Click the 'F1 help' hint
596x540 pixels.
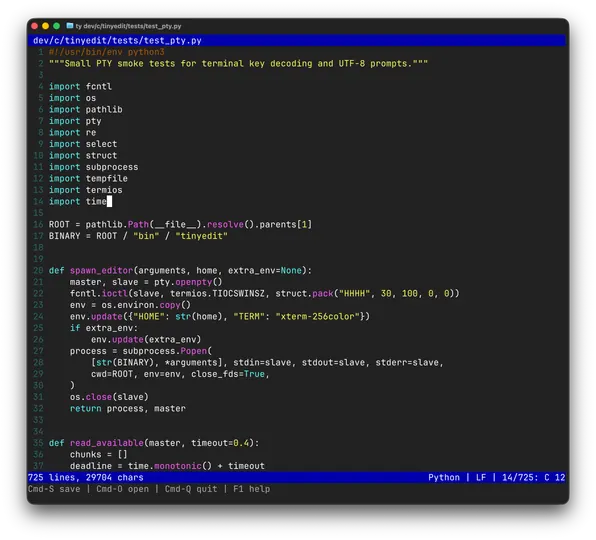[x=251, y=489]
